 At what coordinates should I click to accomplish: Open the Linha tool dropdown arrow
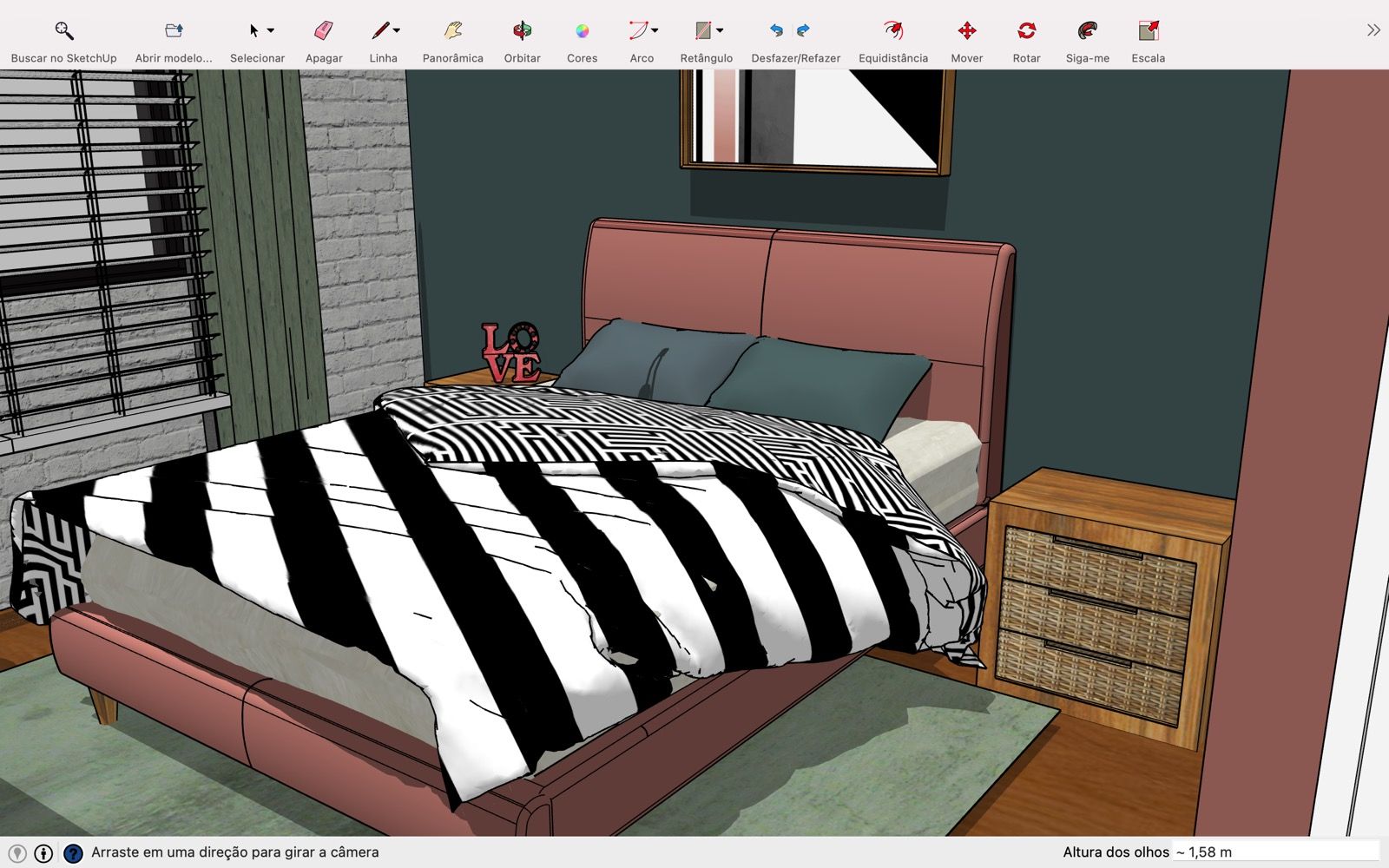click(397, 31)
